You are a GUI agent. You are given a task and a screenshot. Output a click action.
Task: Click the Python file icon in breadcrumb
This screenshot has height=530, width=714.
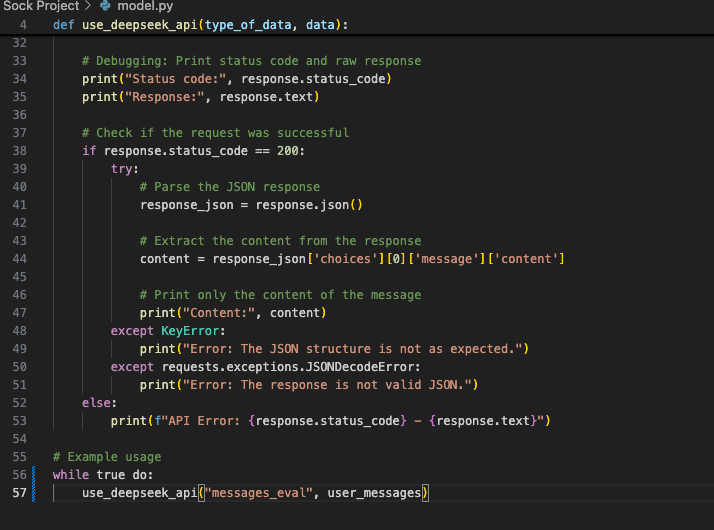pyautogui.click(x=106, y=7)
